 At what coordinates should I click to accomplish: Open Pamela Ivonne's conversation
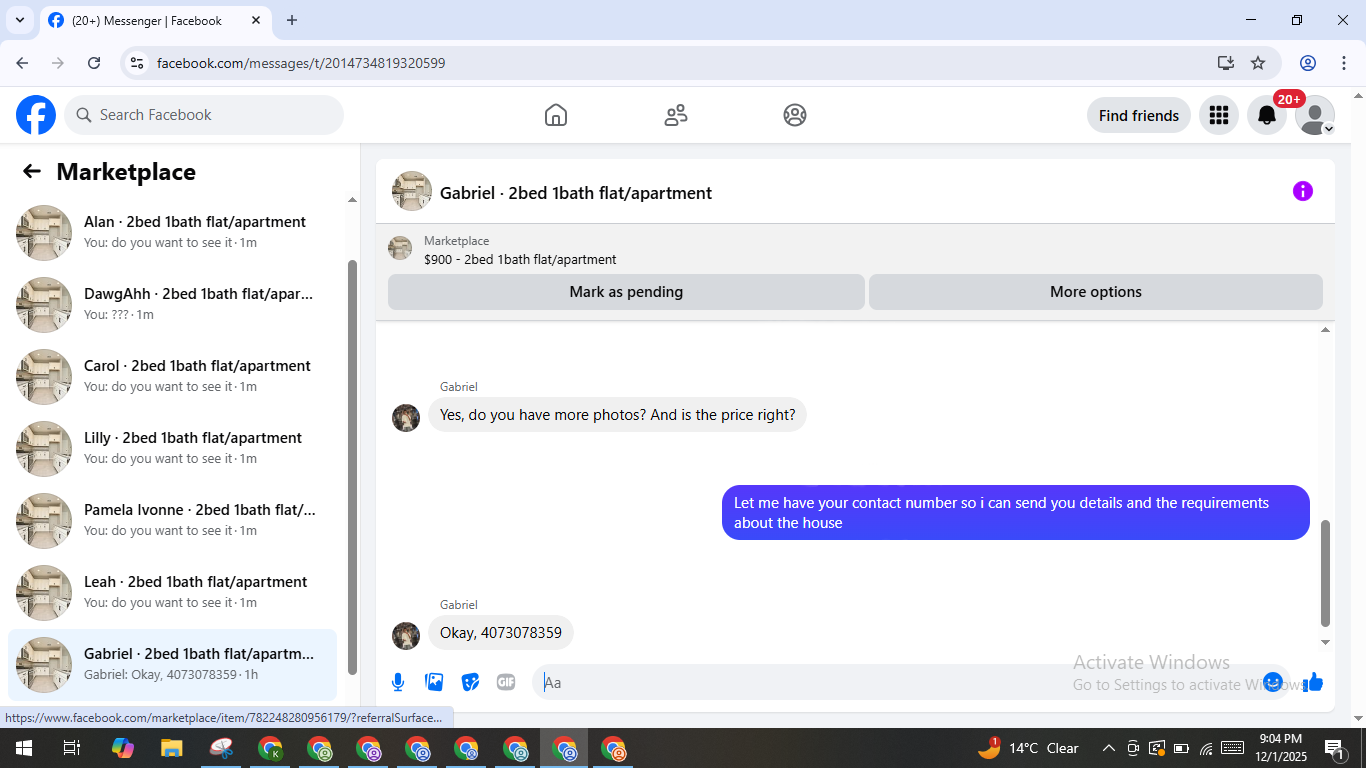pos(172,520)
